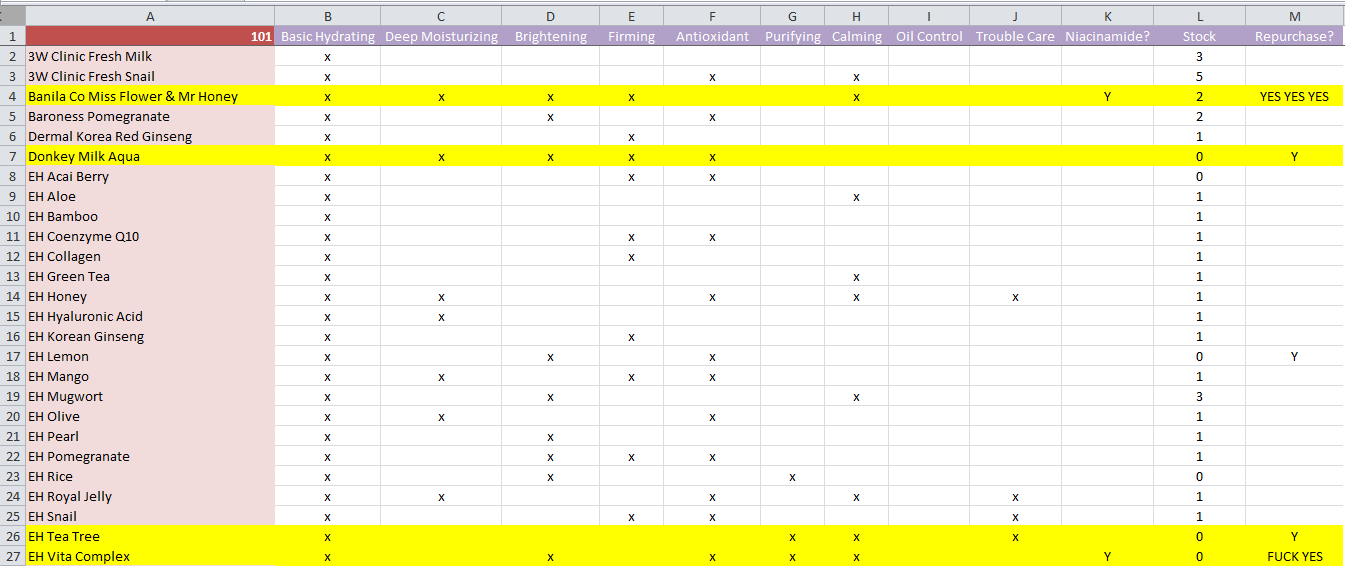Select the 'Niacinamide?' header cell
Viewport: 1345px width, 566px height.
[x=1107, y=37]
